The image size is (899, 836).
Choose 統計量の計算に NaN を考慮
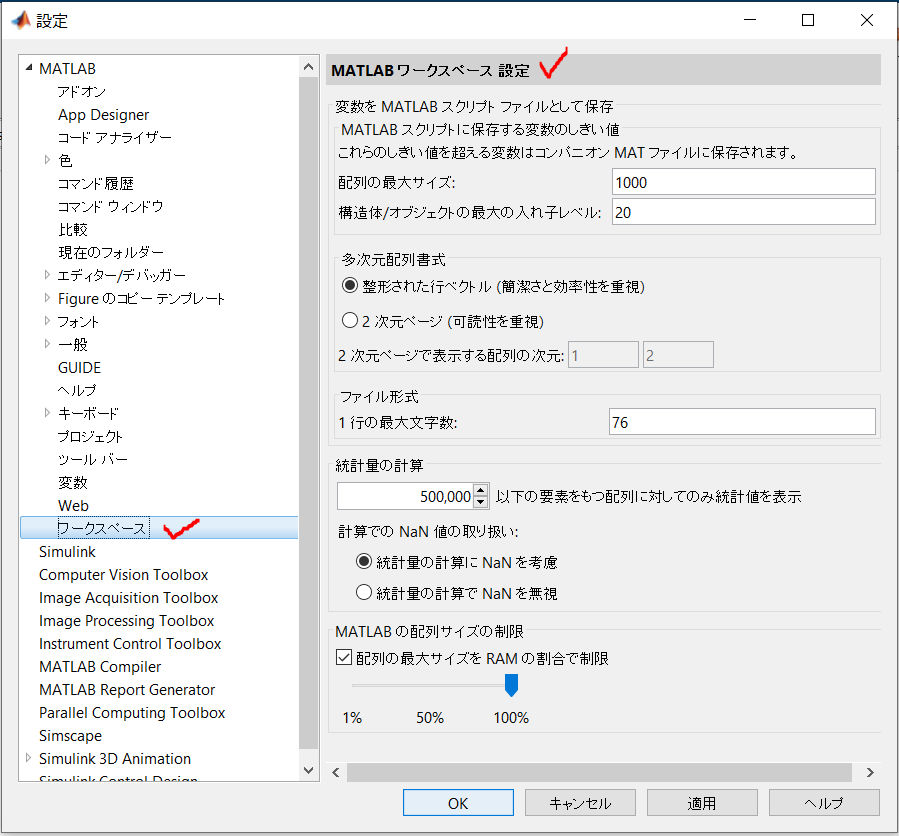364,561
